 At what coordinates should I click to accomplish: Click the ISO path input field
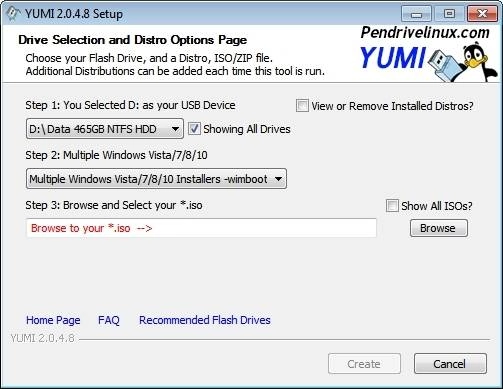point(201,228)
